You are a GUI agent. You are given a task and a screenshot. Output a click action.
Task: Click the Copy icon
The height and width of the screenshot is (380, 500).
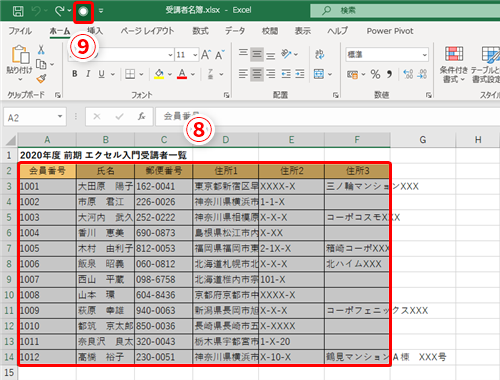[41, 64]
